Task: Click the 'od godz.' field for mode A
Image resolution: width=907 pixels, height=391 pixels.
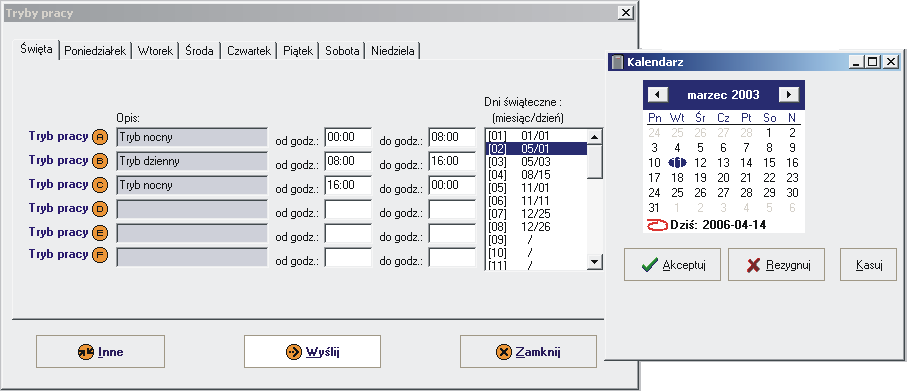Action: 348,137
